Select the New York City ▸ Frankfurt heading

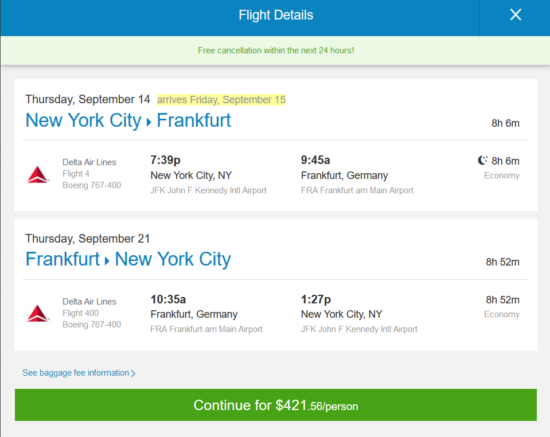coord(128,121)
